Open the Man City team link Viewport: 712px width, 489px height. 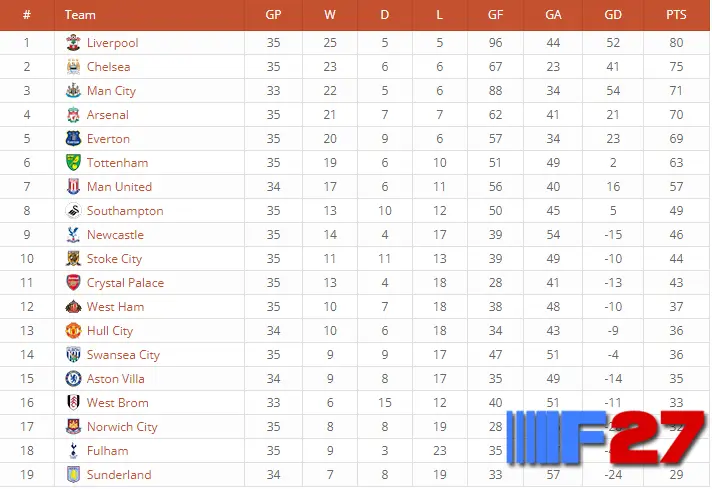(x=111, y=91)
